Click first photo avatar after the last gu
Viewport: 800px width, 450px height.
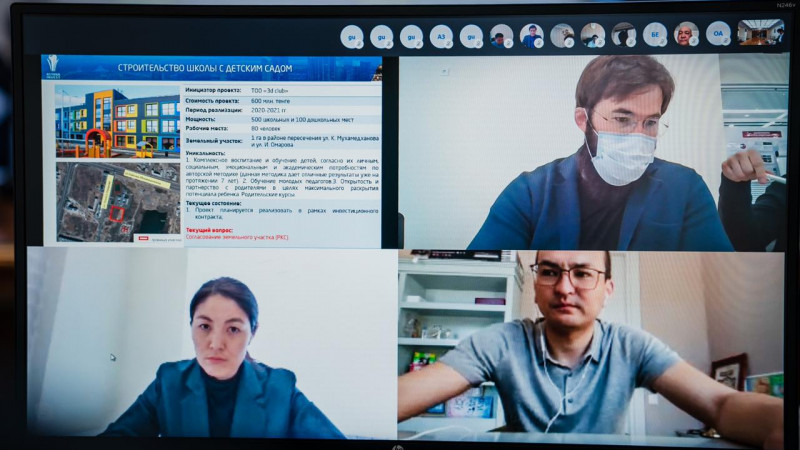502,36
